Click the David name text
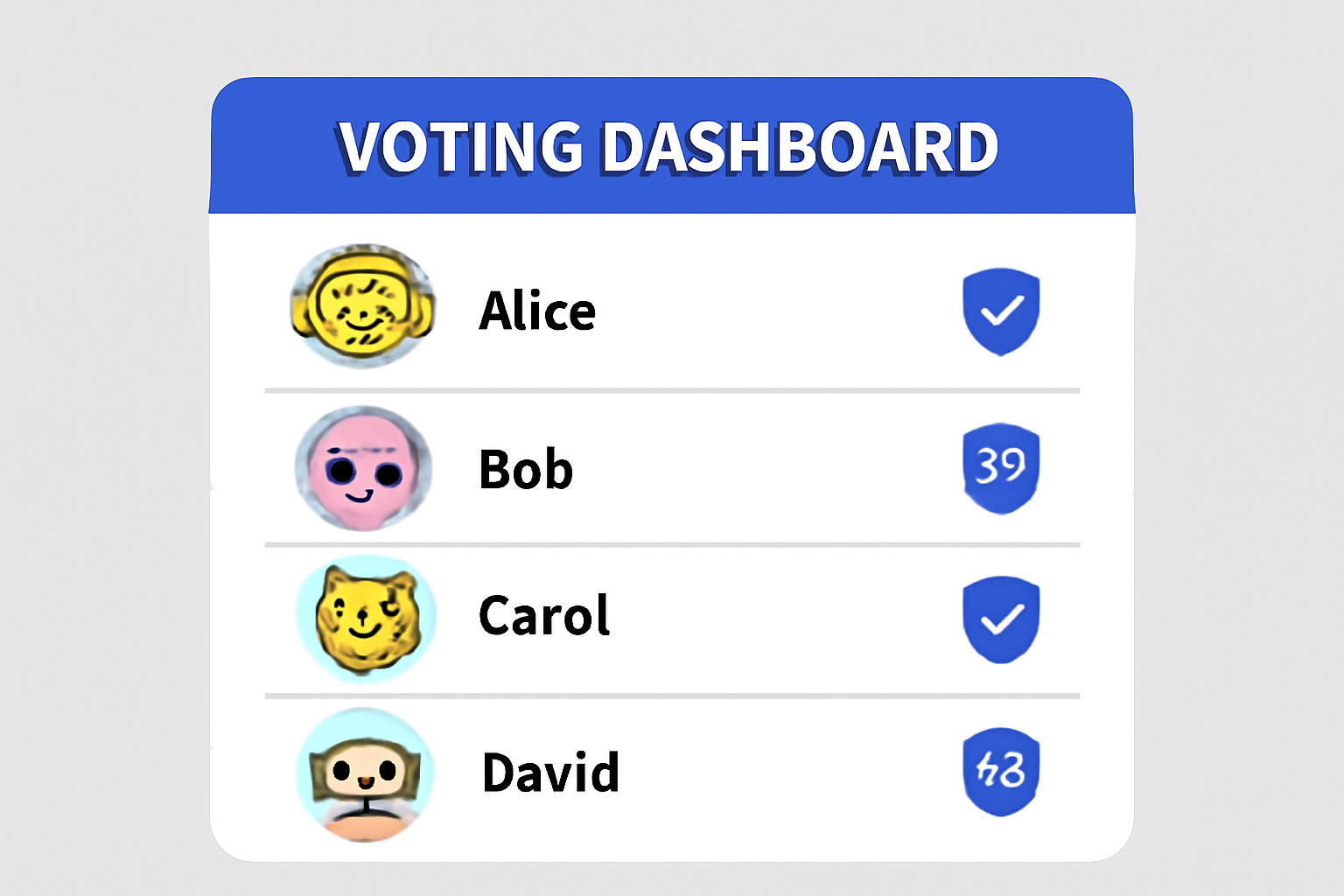The image size is (1344, 896). pyautogui.click(x=550, y=773)
